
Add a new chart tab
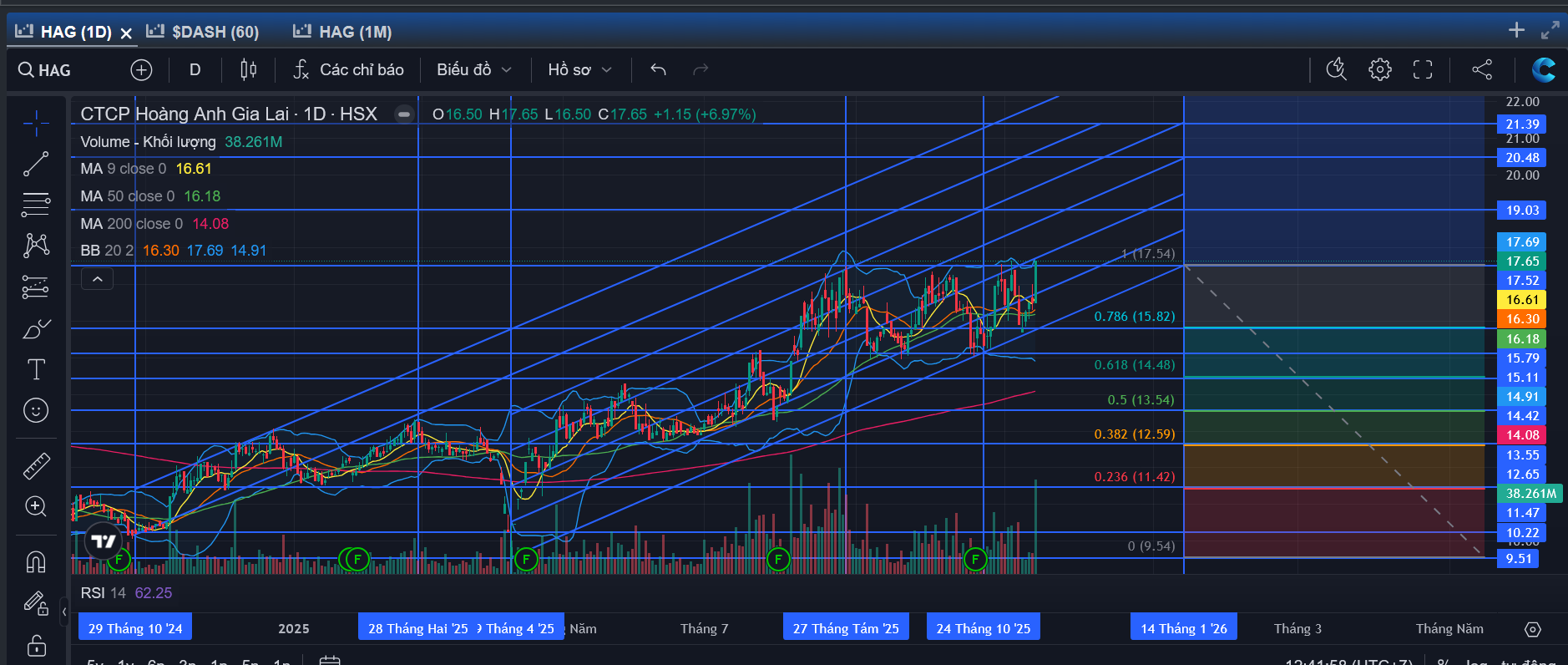pyautogui.click(x=1516, y=30)
